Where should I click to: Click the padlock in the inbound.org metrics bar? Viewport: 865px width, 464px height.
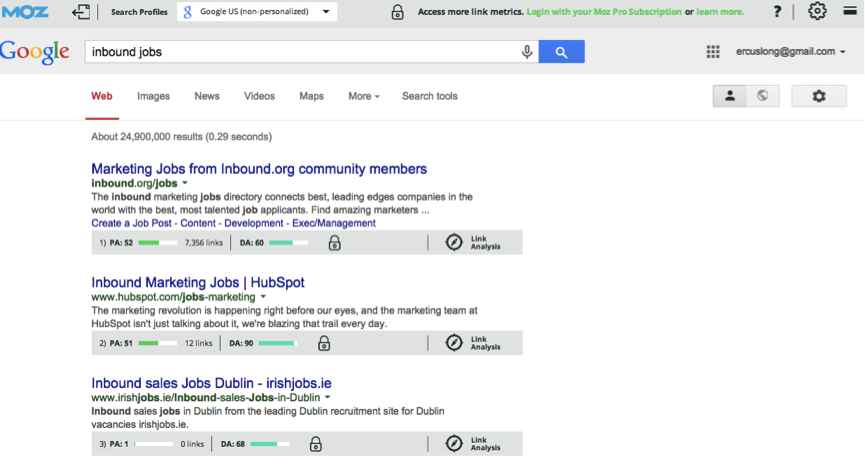pyautogui.click(x=334, y=243)
